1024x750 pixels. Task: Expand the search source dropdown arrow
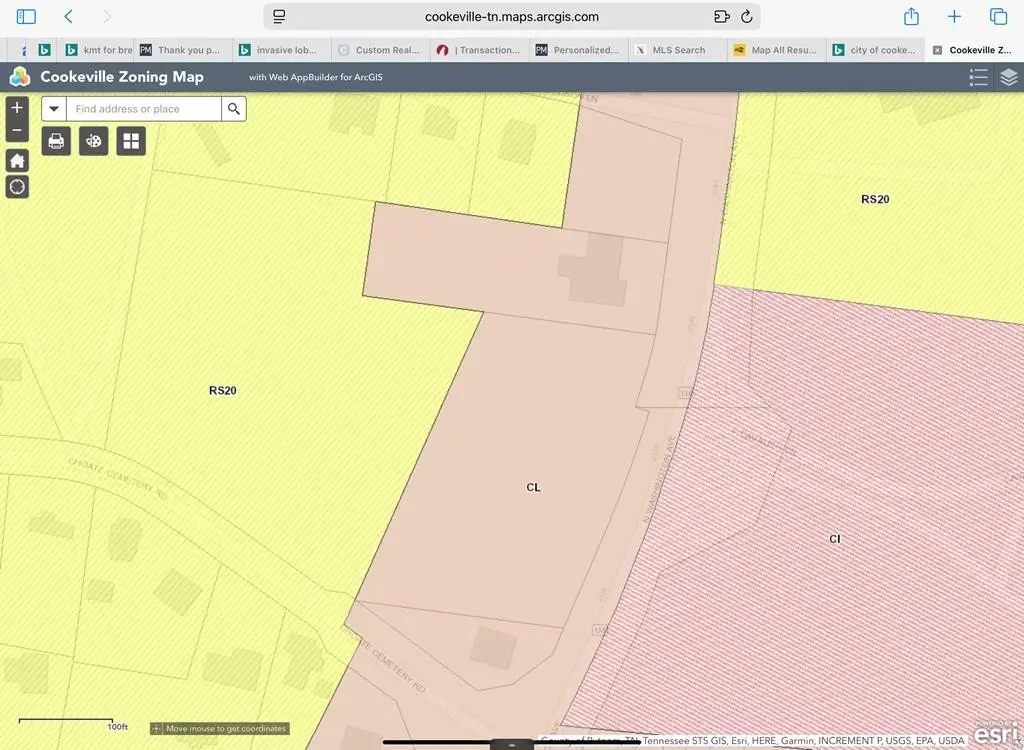coord(54,109)
